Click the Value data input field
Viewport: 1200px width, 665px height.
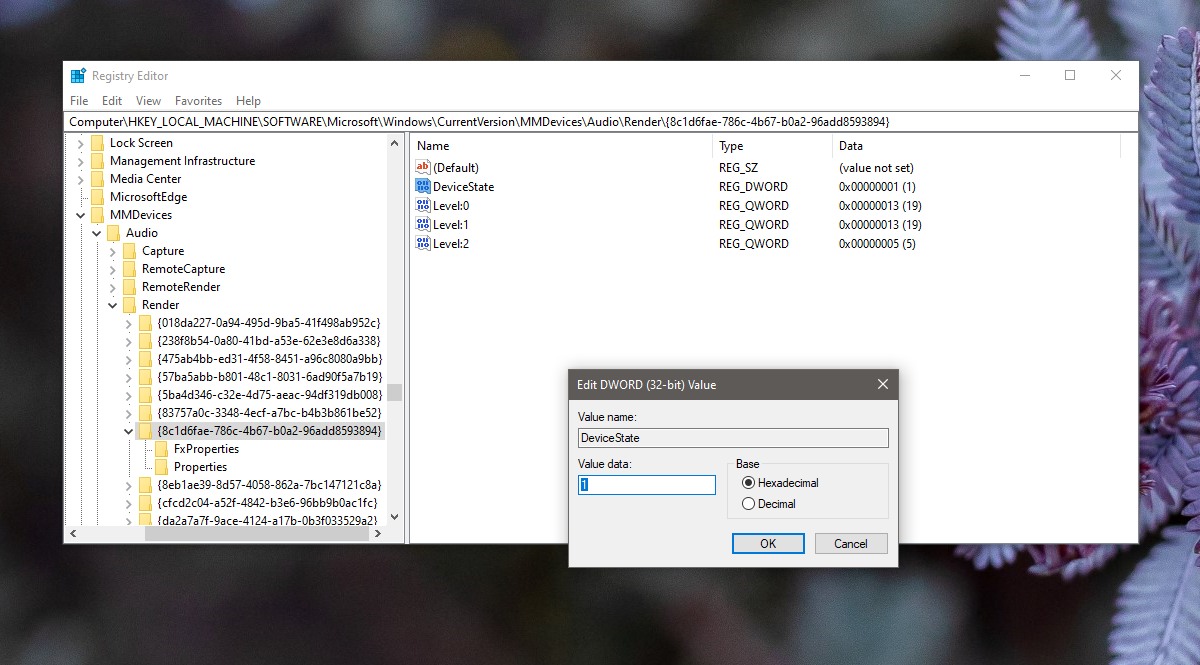pyautogui.click(x=647, y=485)
